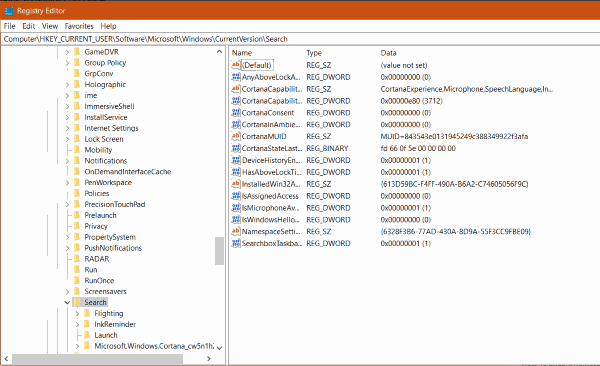Expand the PrecisionTouchPad key
Viewport: 600px width, 366px height.
67,204
